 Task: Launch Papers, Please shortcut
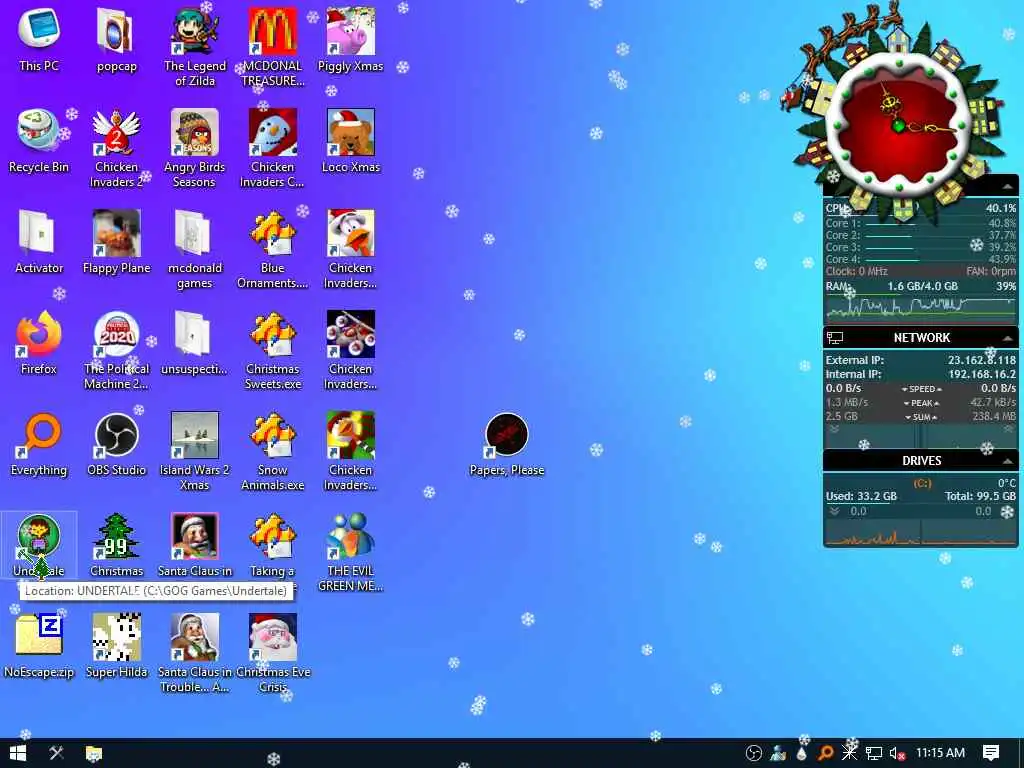(x=507, y=443)
